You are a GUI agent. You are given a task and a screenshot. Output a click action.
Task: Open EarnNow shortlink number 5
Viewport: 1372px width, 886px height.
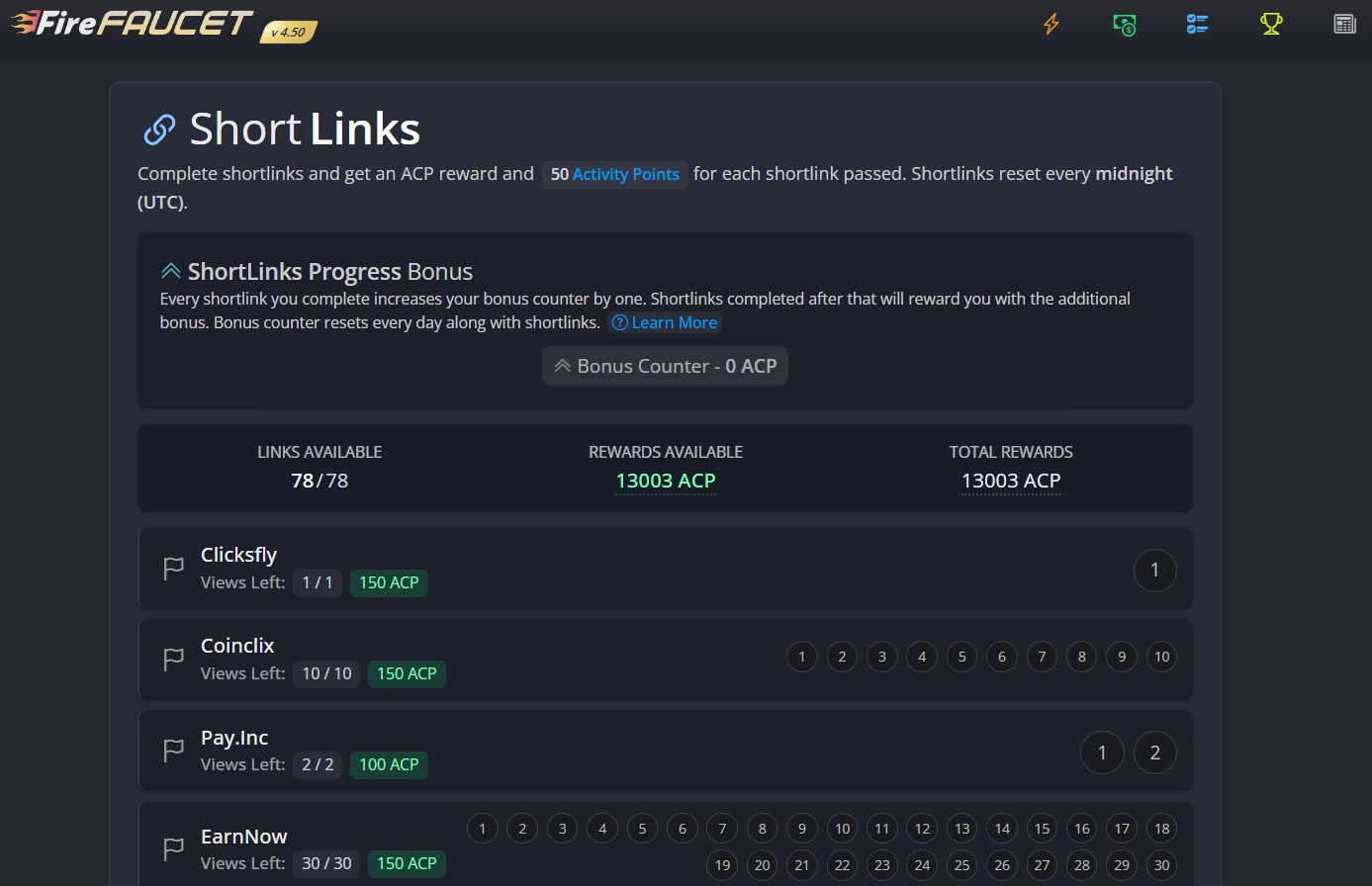point(642,829)
